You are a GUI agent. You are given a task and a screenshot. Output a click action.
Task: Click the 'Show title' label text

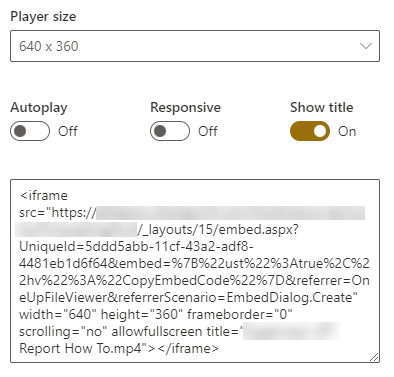[x=322, y=107]
